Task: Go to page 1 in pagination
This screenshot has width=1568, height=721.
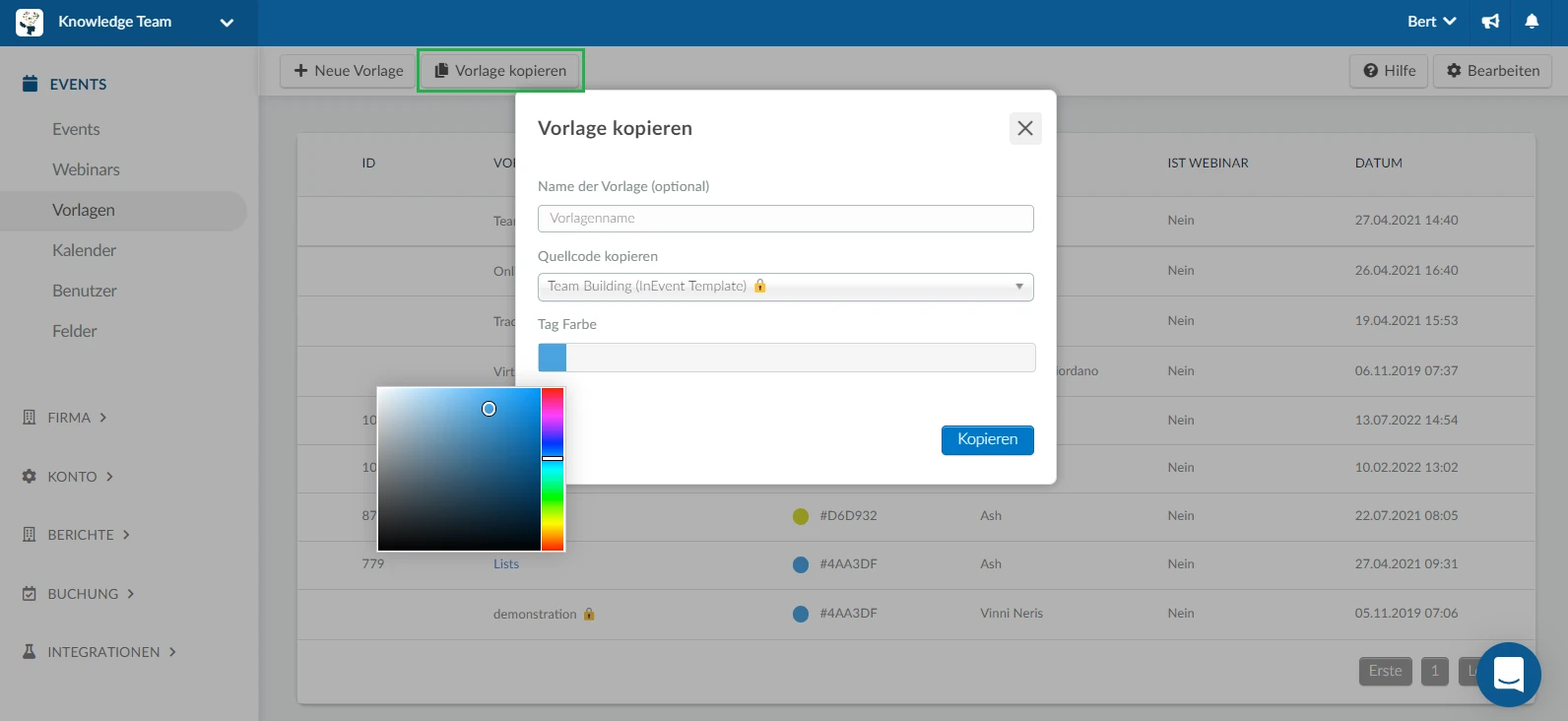Action: tap(1435, 671)
